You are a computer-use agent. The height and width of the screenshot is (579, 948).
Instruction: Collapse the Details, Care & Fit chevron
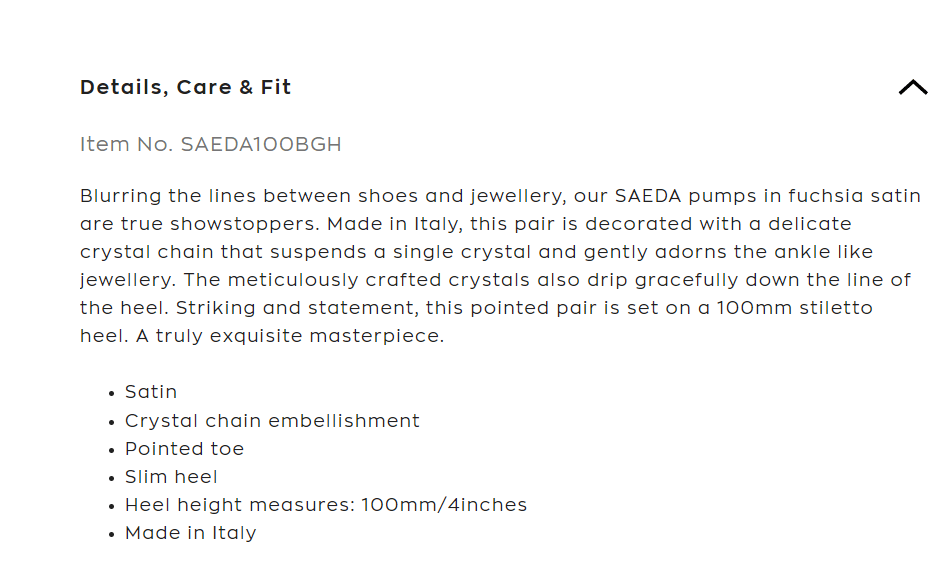click(x=912, y=88)
